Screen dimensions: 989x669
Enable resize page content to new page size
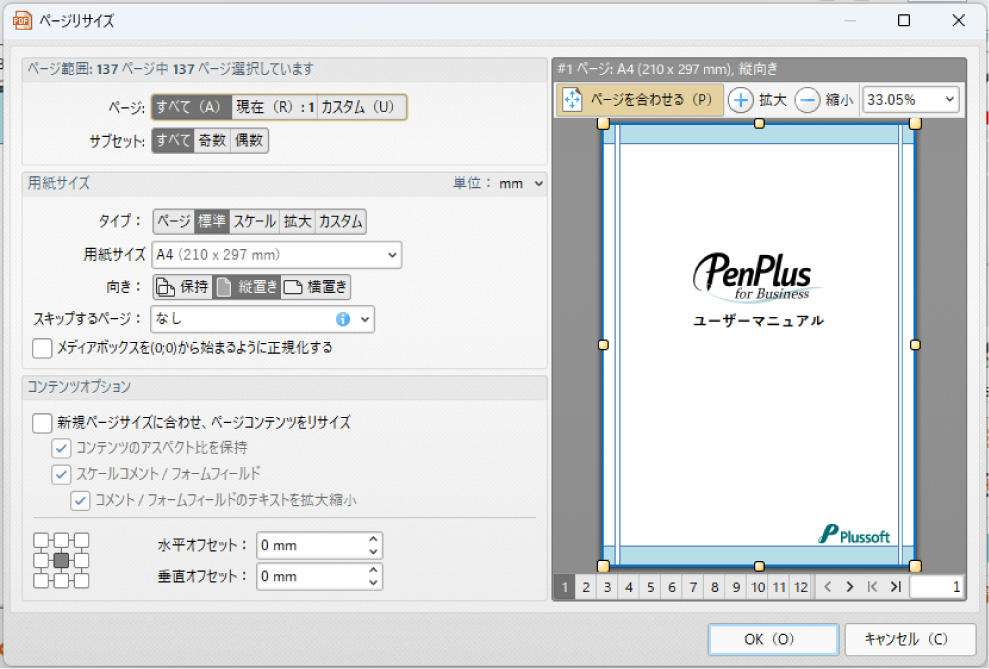[x=42, y=423]
